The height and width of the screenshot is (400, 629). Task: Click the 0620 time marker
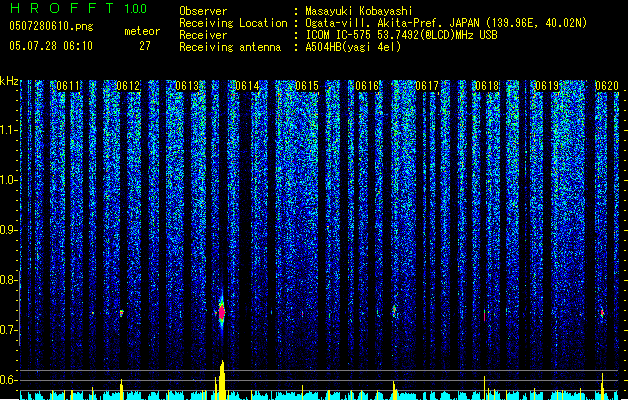(x=607, y=86)
